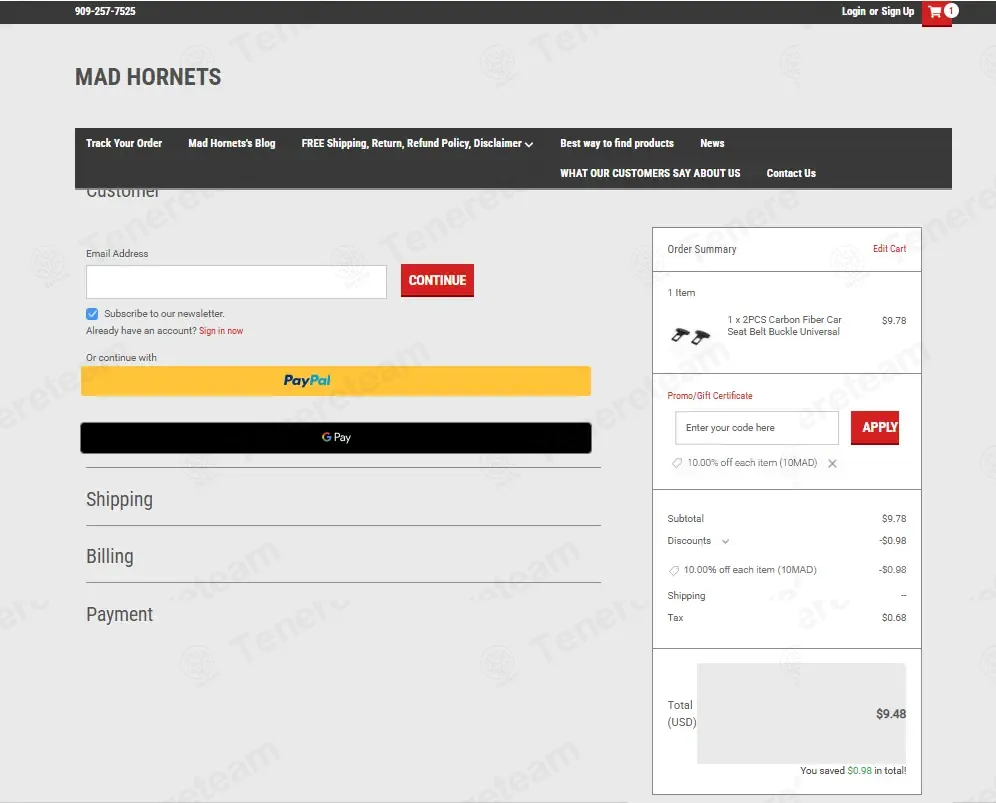This screenshot has width=996, height=803.
Task: Remove the 10MAD coupon with X icon
Action: tap(832, 464)
